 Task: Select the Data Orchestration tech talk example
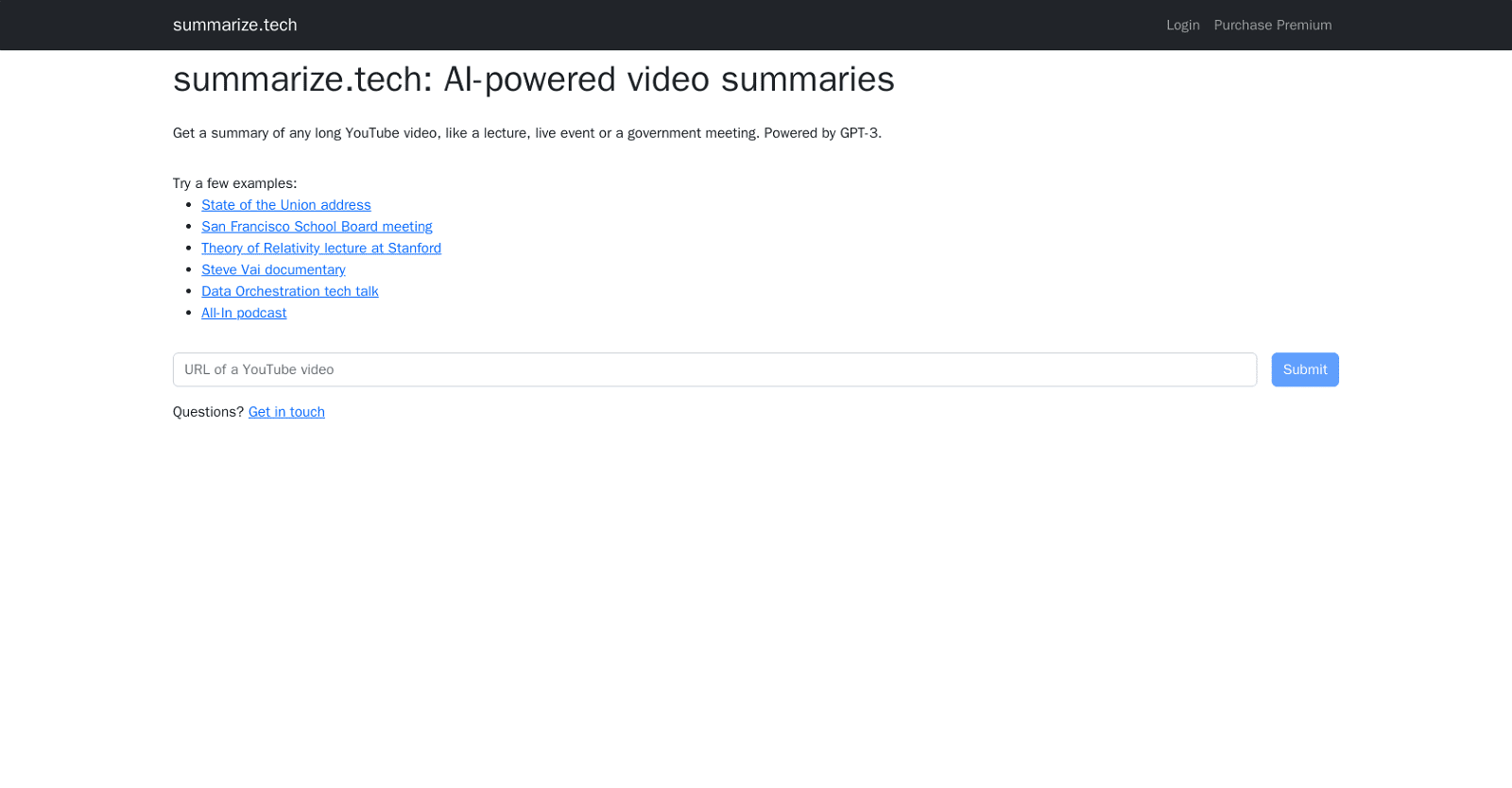[290, 291]
